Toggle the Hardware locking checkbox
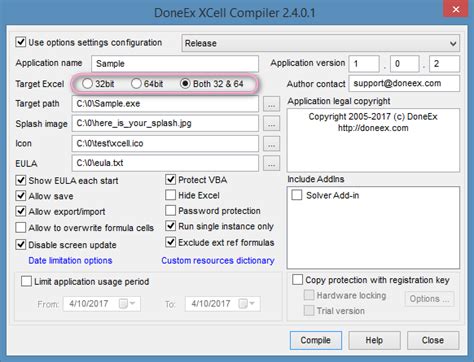 point(309,295)
